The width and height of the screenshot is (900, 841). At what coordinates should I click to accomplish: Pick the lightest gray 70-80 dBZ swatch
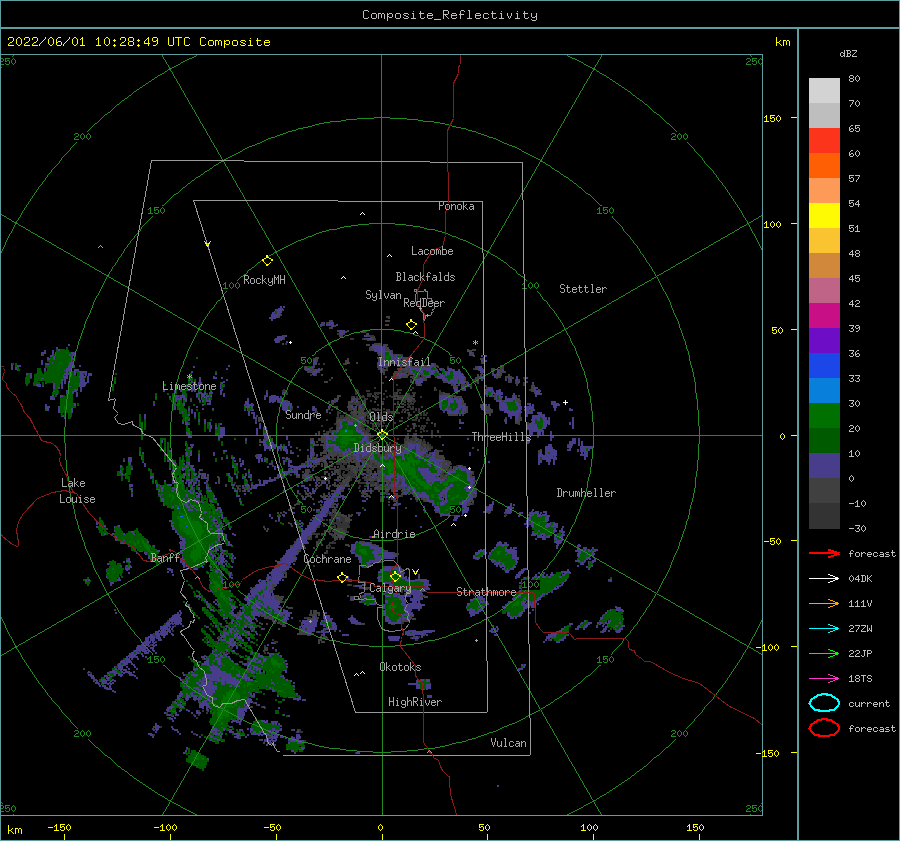click(x=824, y=91)
